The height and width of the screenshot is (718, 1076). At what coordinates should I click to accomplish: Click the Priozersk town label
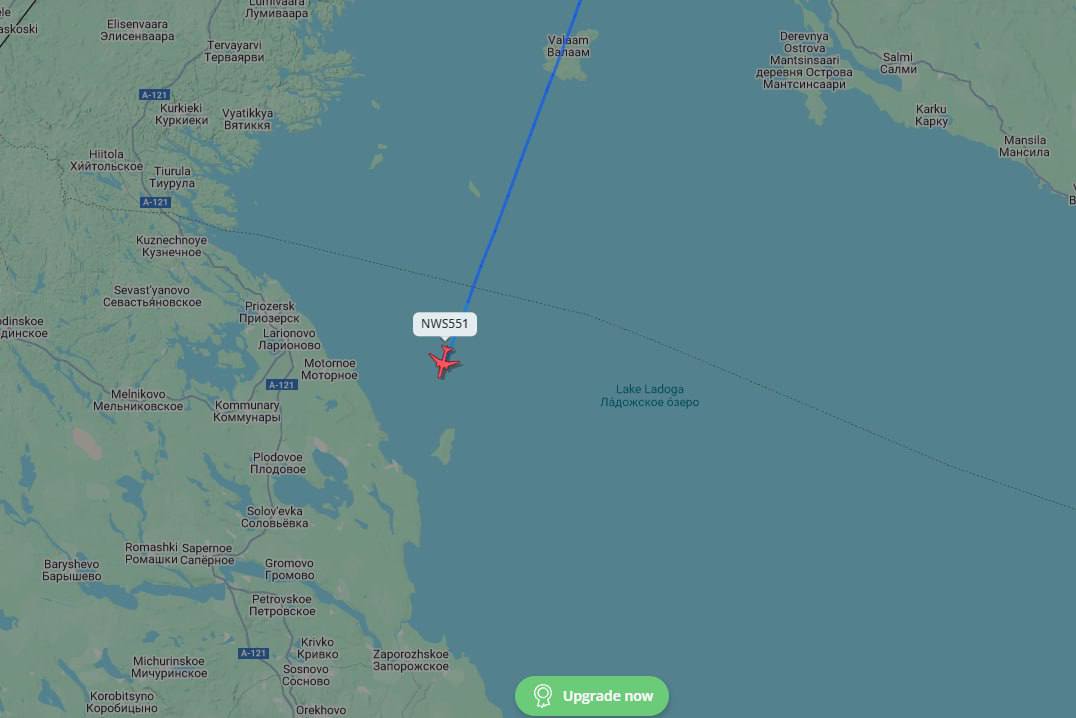(270, 312)
